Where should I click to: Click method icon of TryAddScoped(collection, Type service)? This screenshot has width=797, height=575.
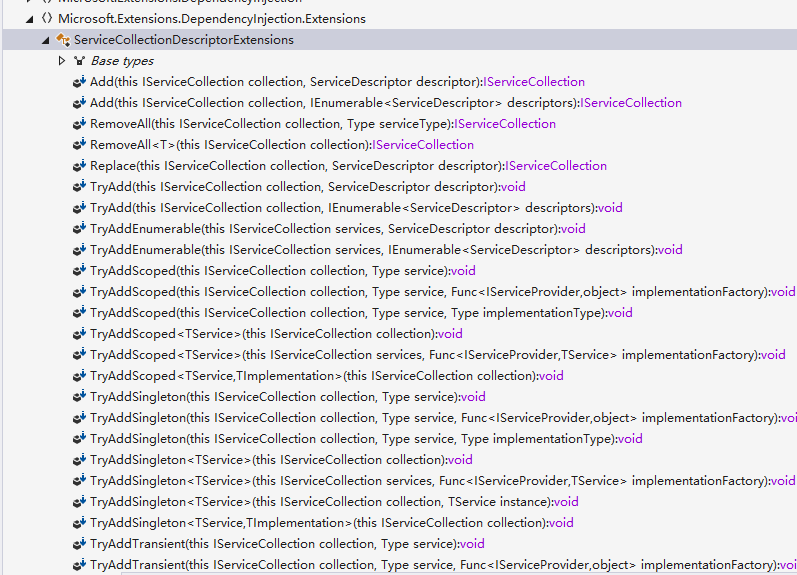tap(79, 271)
